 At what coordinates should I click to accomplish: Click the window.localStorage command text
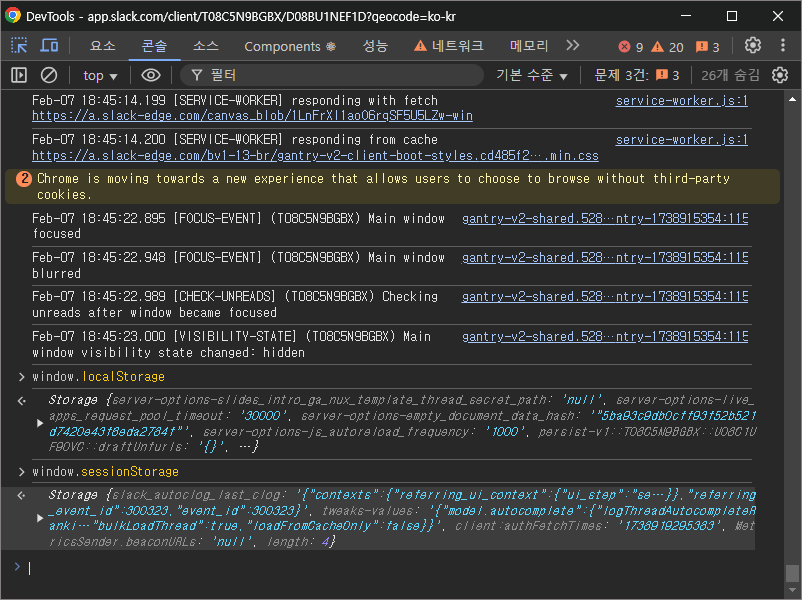98,377
